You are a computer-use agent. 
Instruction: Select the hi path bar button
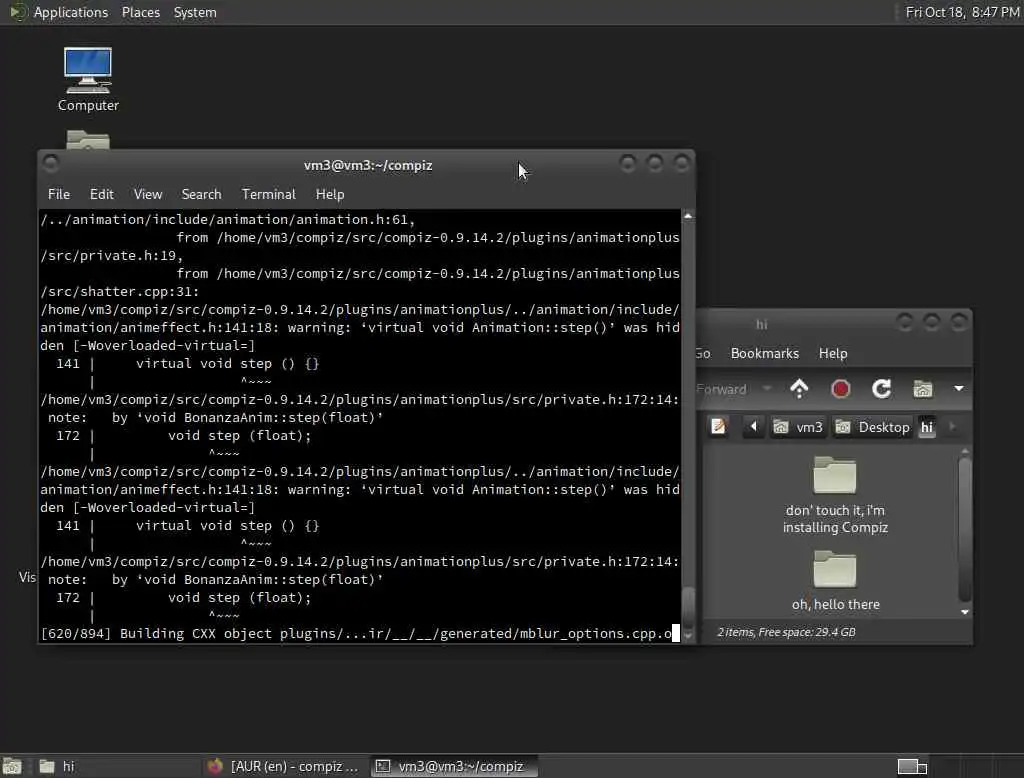point(927,427)
